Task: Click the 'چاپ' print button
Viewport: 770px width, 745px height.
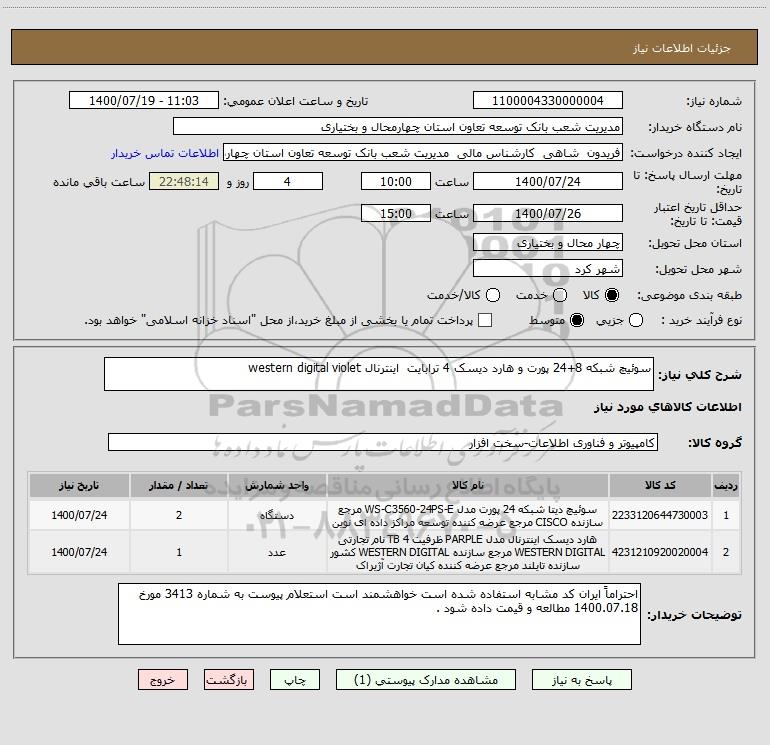Action: click(295, 680)
